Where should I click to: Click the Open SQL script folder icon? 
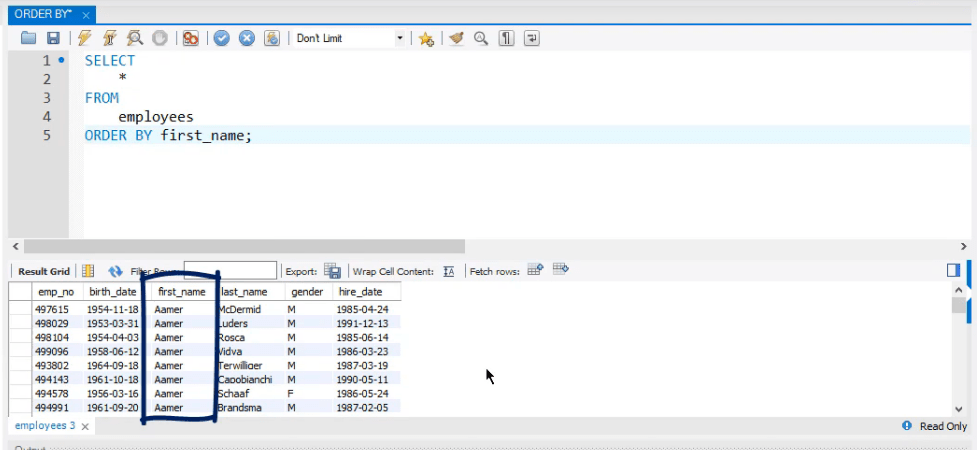click(28, 38)
